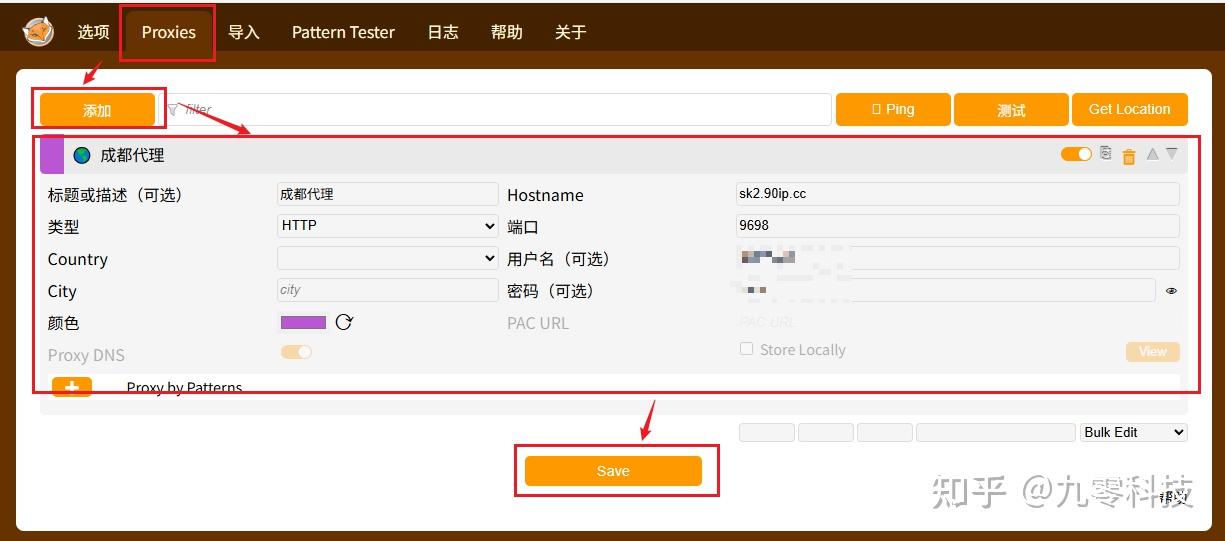Open the 日志 tab
Viewport: 1225px width, 541px height.
point(443,32)
